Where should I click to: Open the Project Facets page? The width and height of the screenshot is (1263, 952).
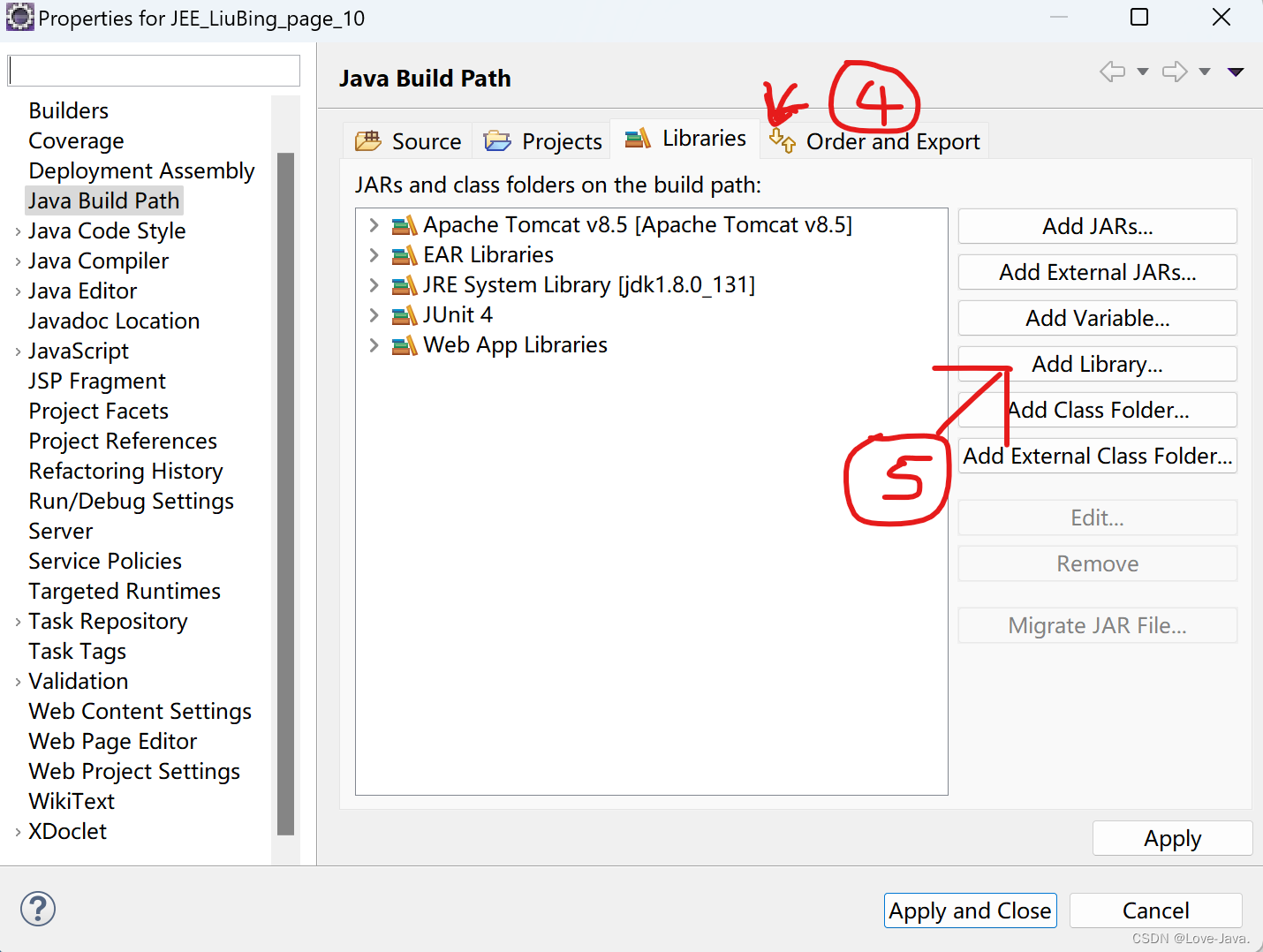(x=98, y=411)
